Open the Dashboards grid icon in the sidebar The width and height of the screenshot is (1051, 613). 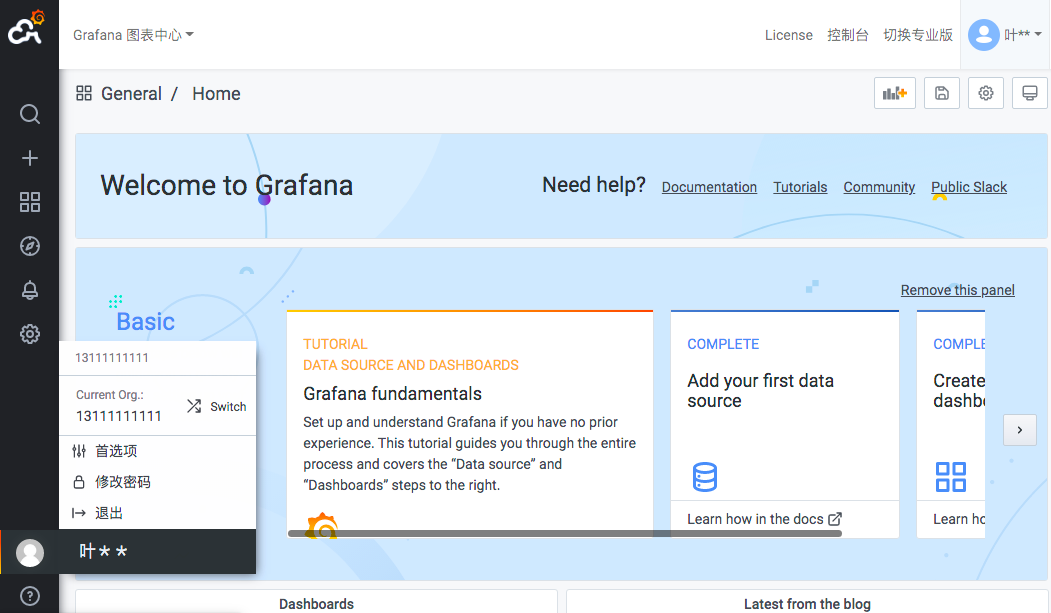[x=29, y=202]
